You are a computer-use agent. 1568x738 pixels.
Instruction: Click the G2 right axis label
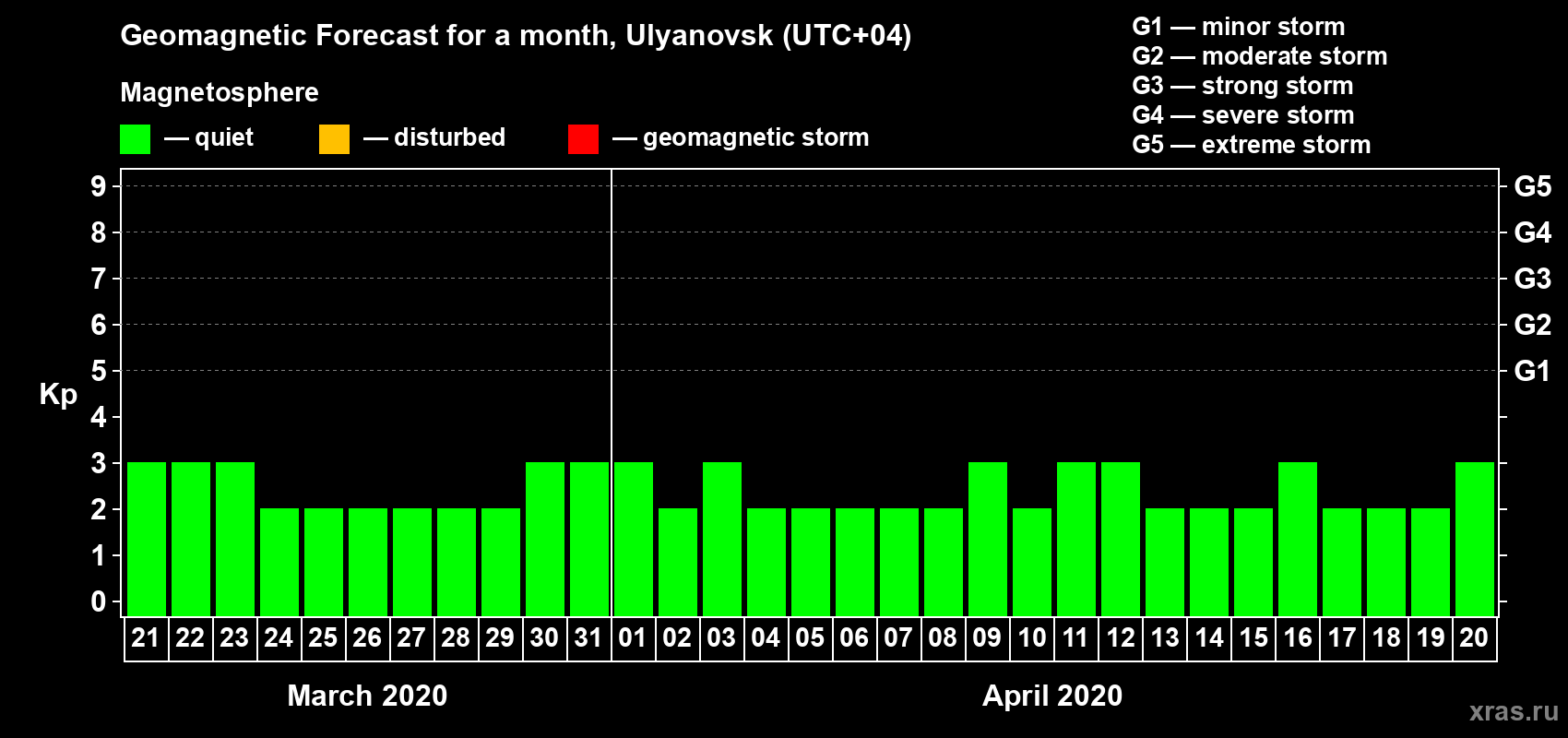pyautogui.click(x=1532, y=325)
